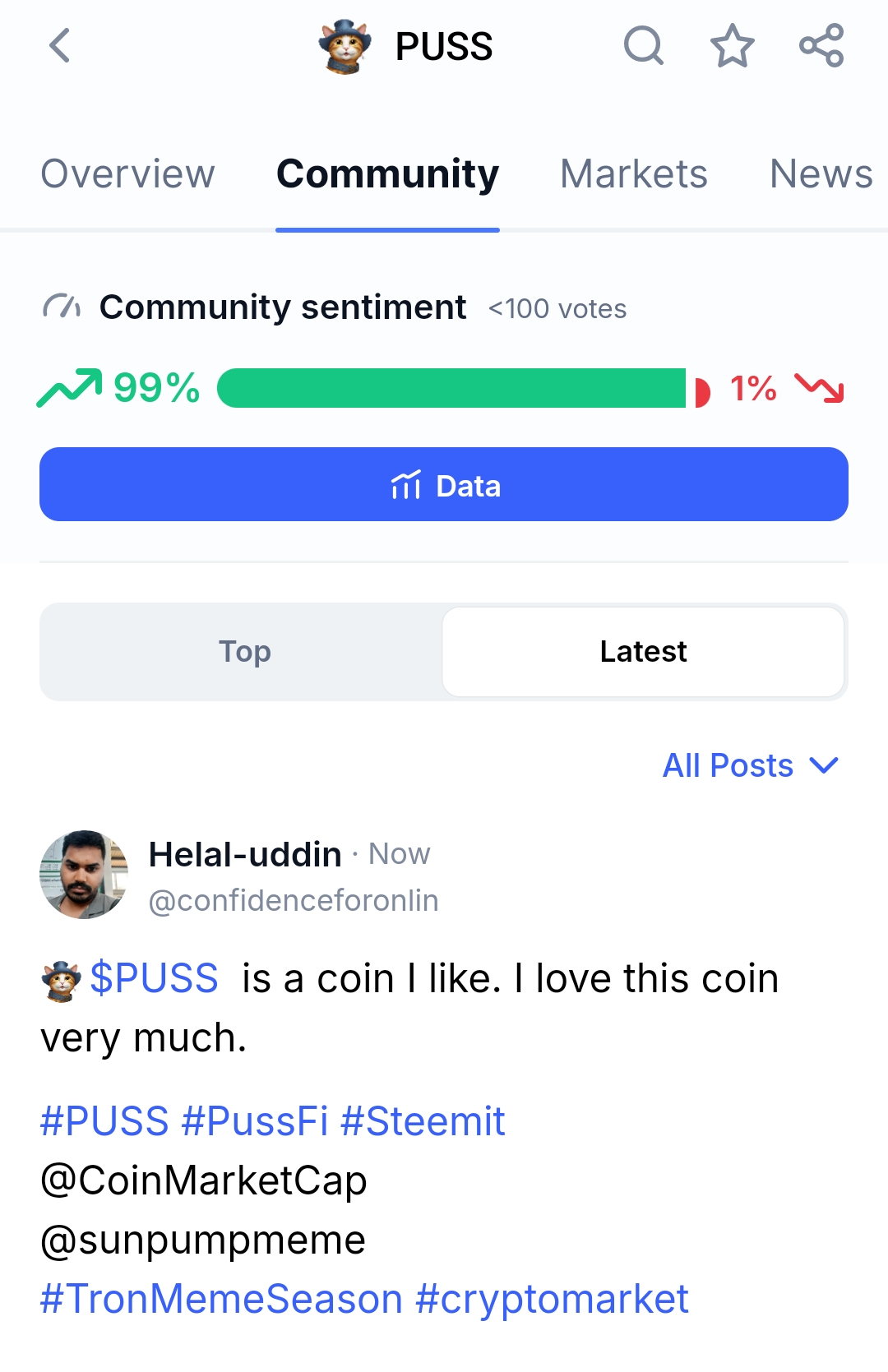
Task: Open the #Steemit hashtag link
Action: (x=423, y=1121)
